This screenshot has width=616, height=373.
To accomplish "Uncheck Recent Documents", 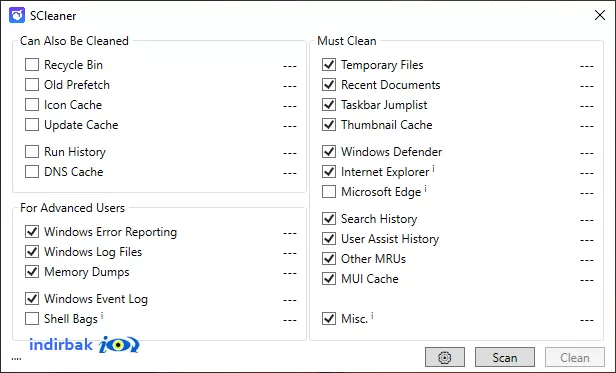I will [x=329, y=85].
